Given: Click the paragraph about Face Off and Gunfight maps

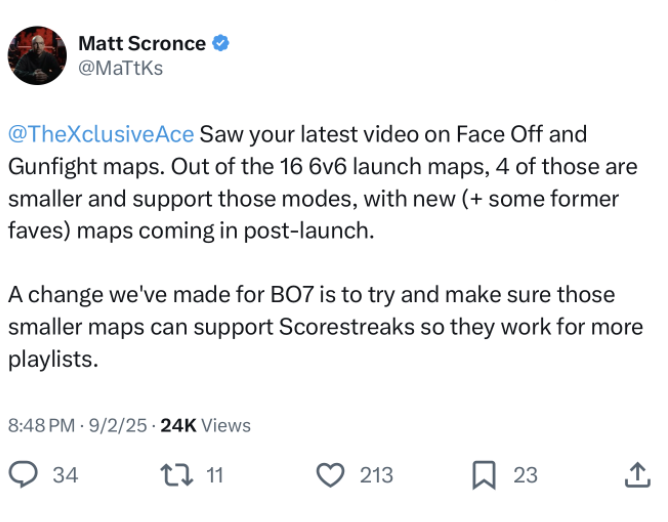Looking at the screenshot, I should (x=322, y=182).
